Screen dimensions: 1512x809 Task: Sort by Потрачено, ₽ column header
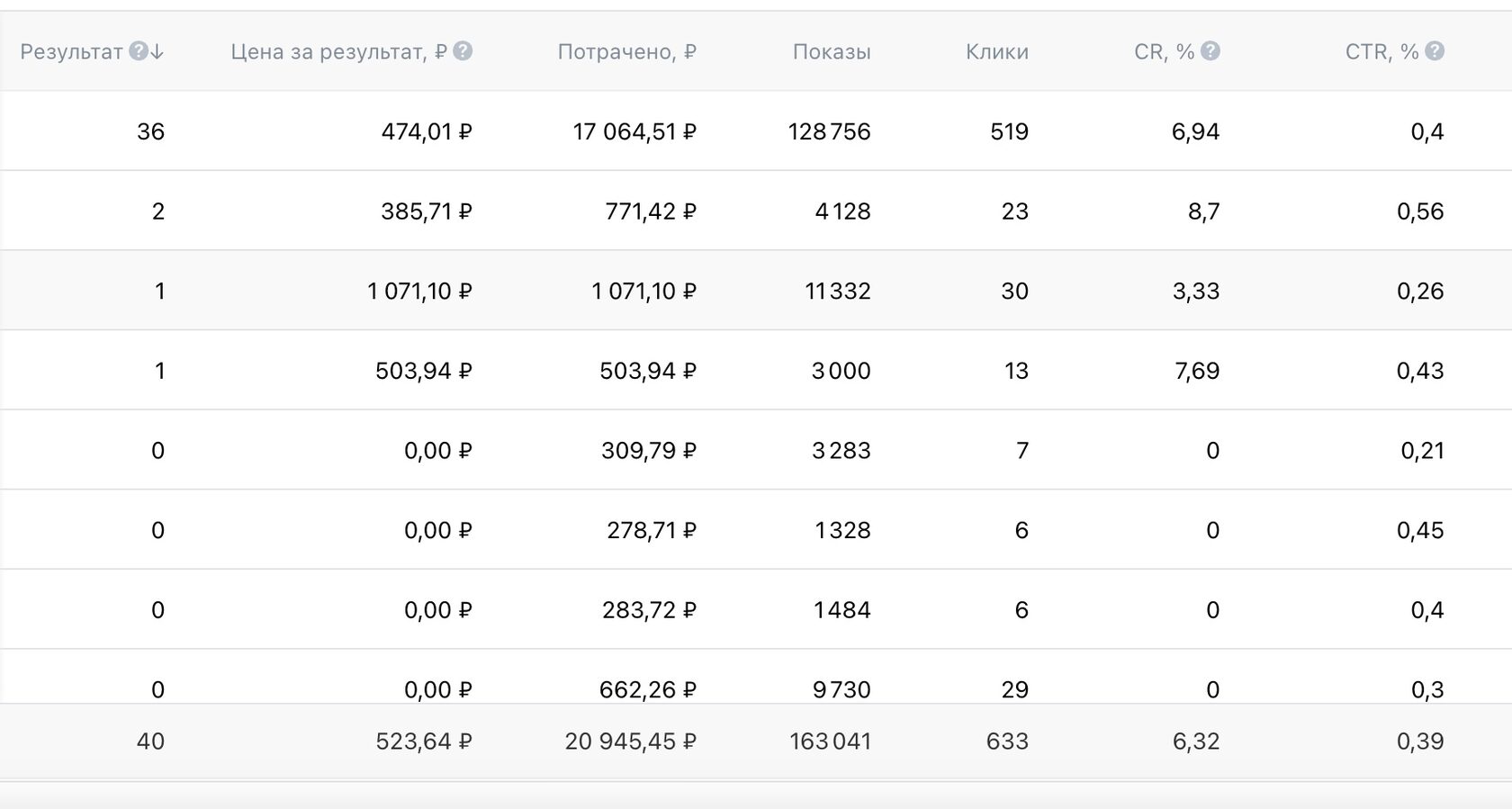point(626,52)
